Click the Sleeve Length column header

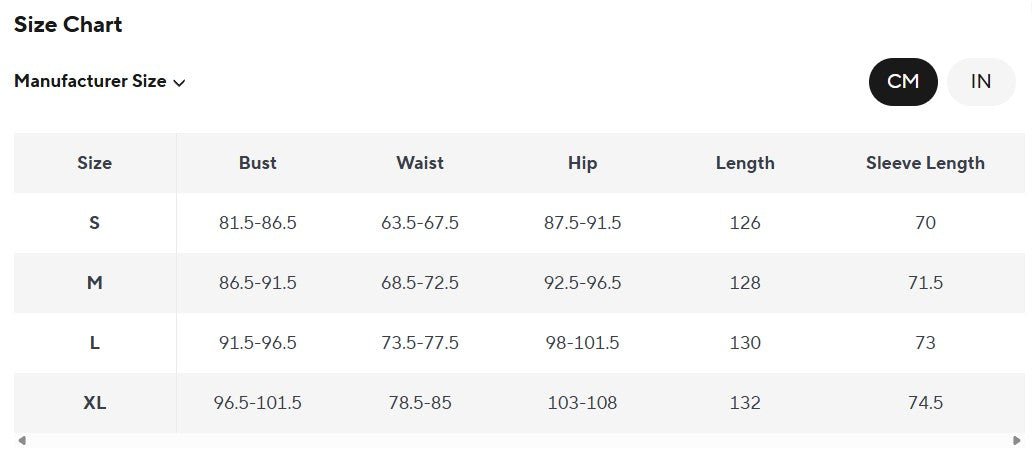point(925,163)
